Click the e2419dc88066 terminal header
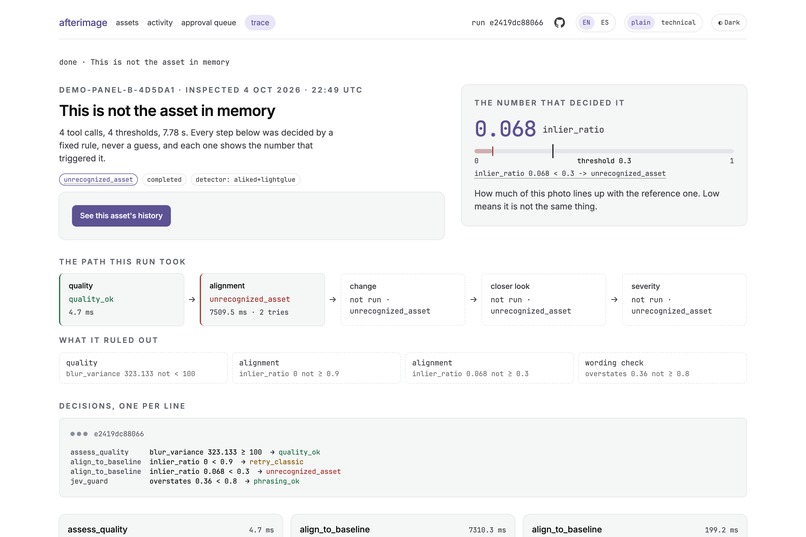 [119, 434]
